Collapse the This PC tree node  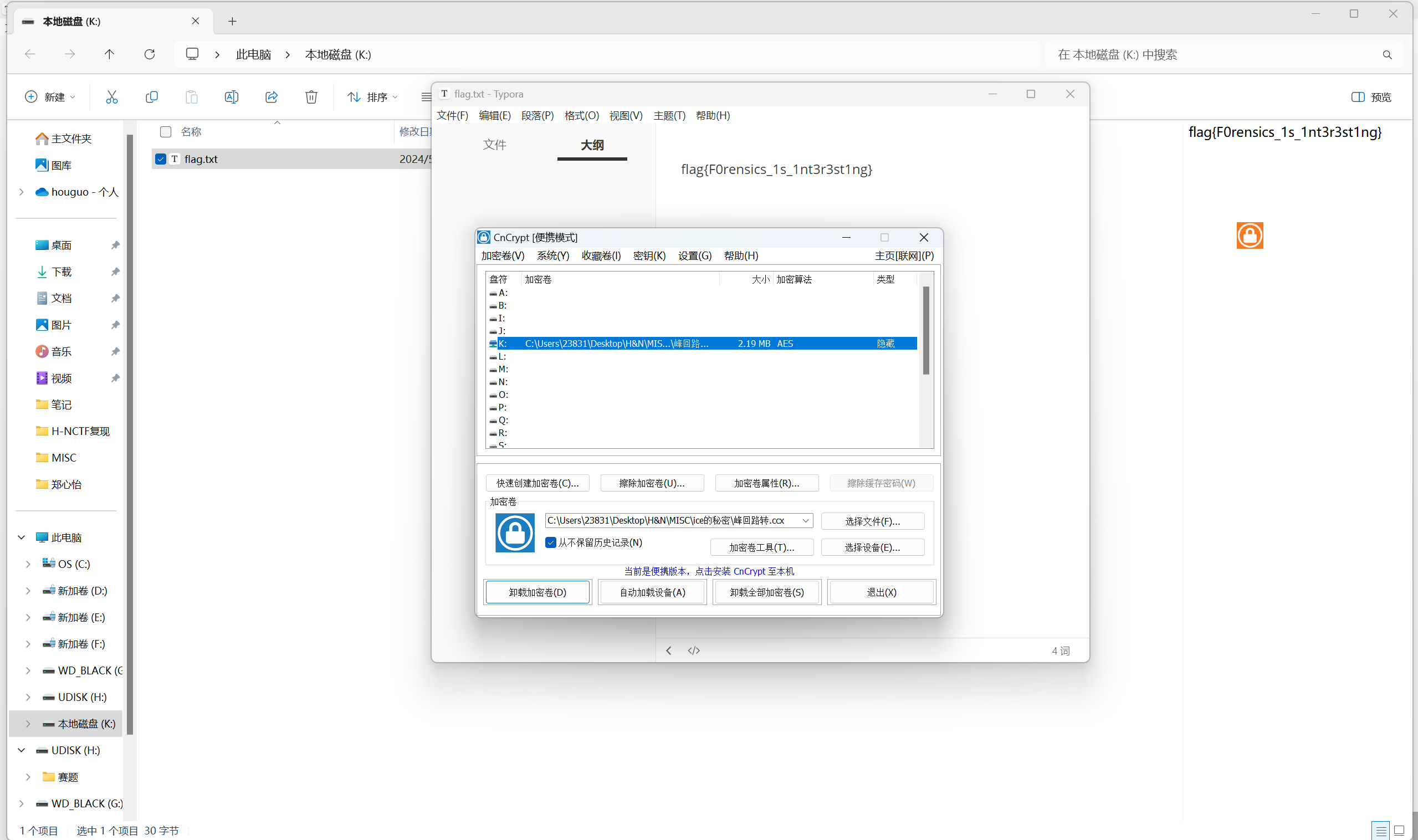pos(22,537)
